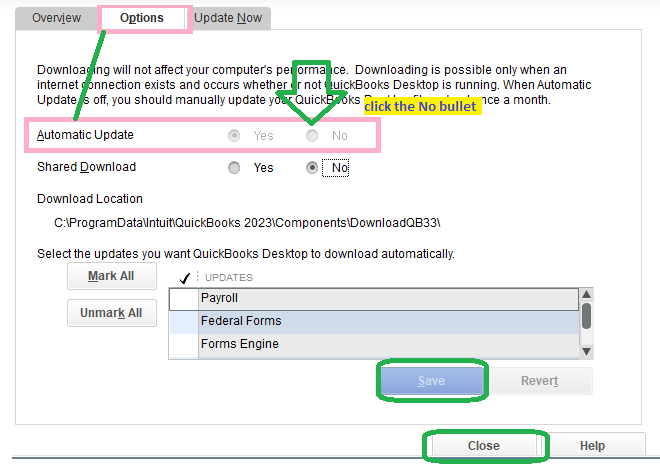Click the Shared Download label
Screen dimensions: 660x467
point(87,167)
